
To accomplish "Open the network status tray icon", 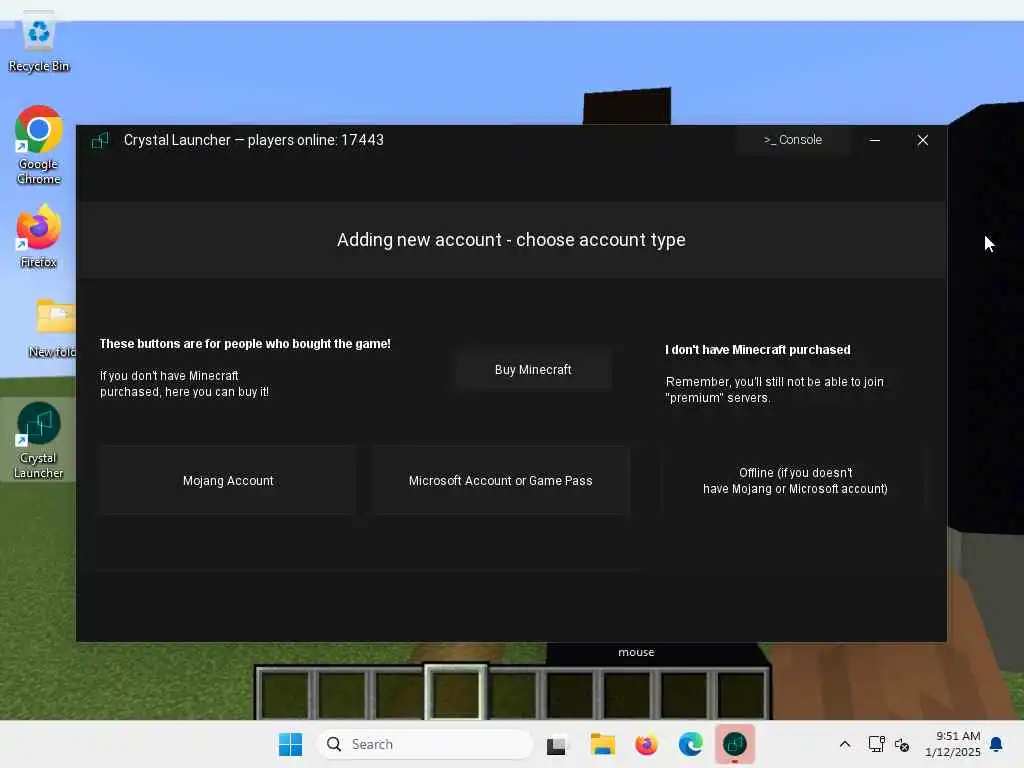I will (x=876, y=744).
